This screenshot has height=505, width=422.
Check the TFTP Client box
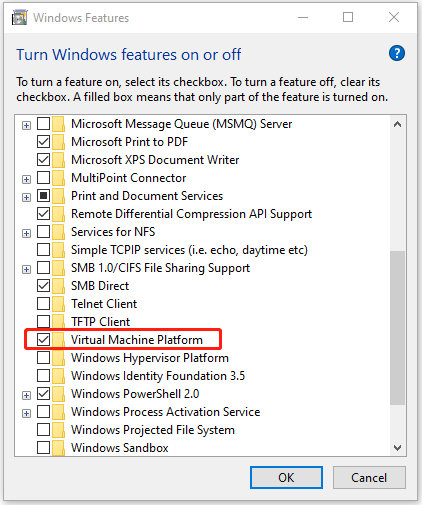click(43, 322)
